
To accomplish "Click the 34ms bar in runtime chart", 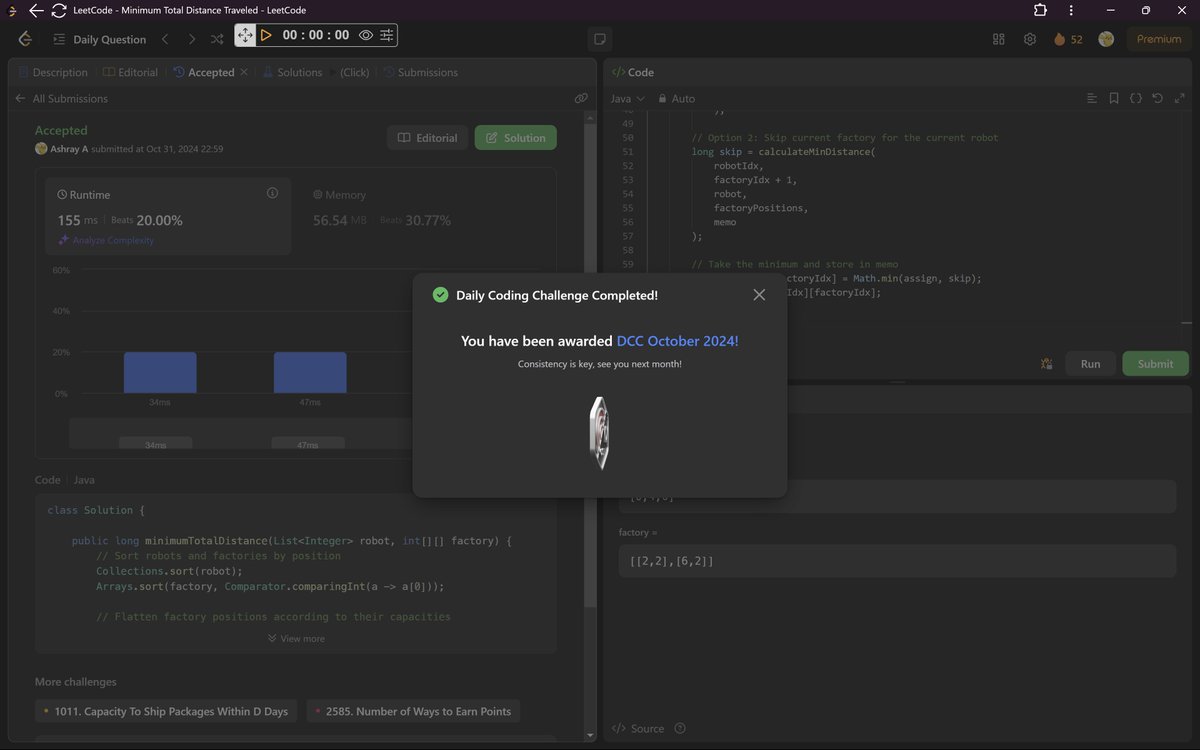I will (x=160, y=372).
